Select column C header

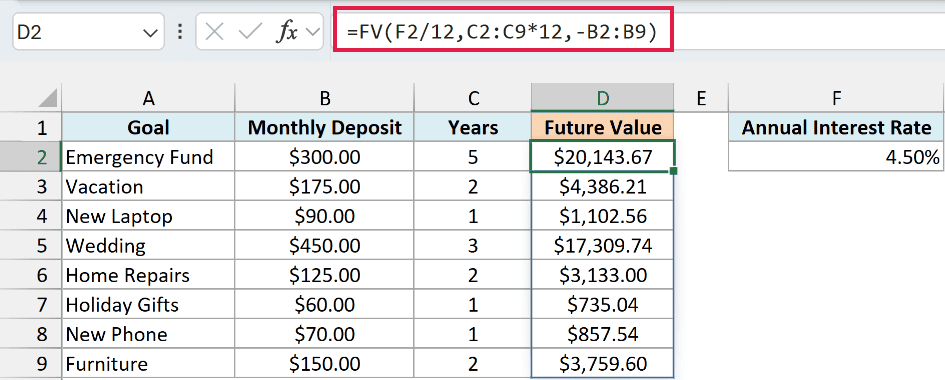(472, 98)
